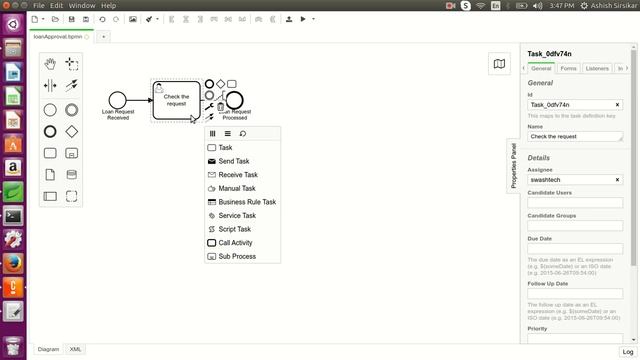This screenshot has height=360, width=640.
Task: Click the properties panel vertical scrollbar
Action: coord(633,157)
